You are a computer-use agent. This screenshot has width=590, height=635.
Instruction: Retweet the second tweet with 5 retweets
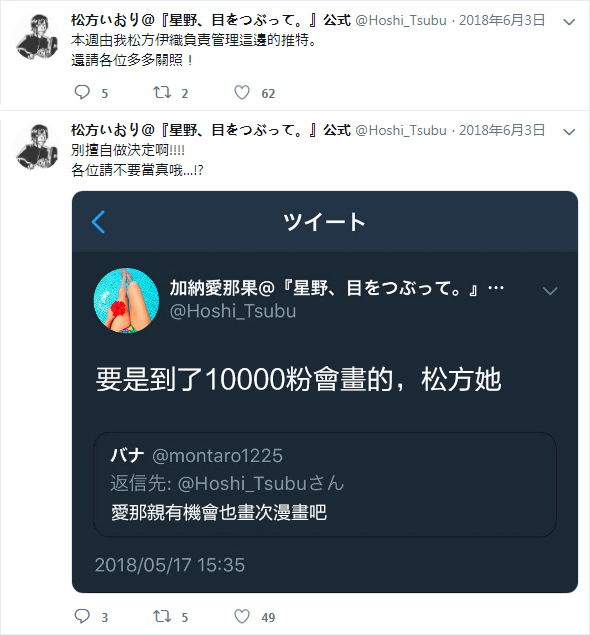tap(162, 616)
